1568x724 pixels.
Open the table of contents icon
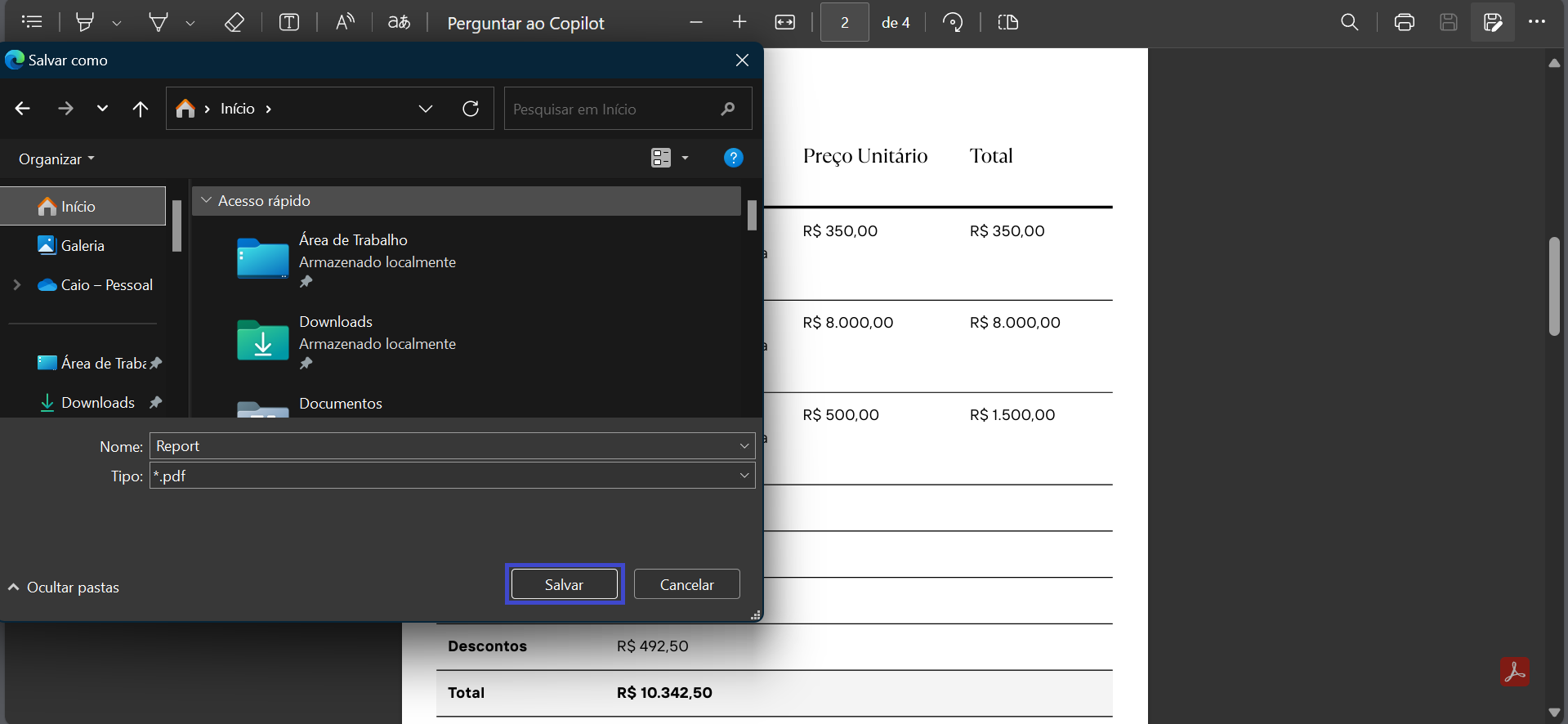(x=32, y=22)
